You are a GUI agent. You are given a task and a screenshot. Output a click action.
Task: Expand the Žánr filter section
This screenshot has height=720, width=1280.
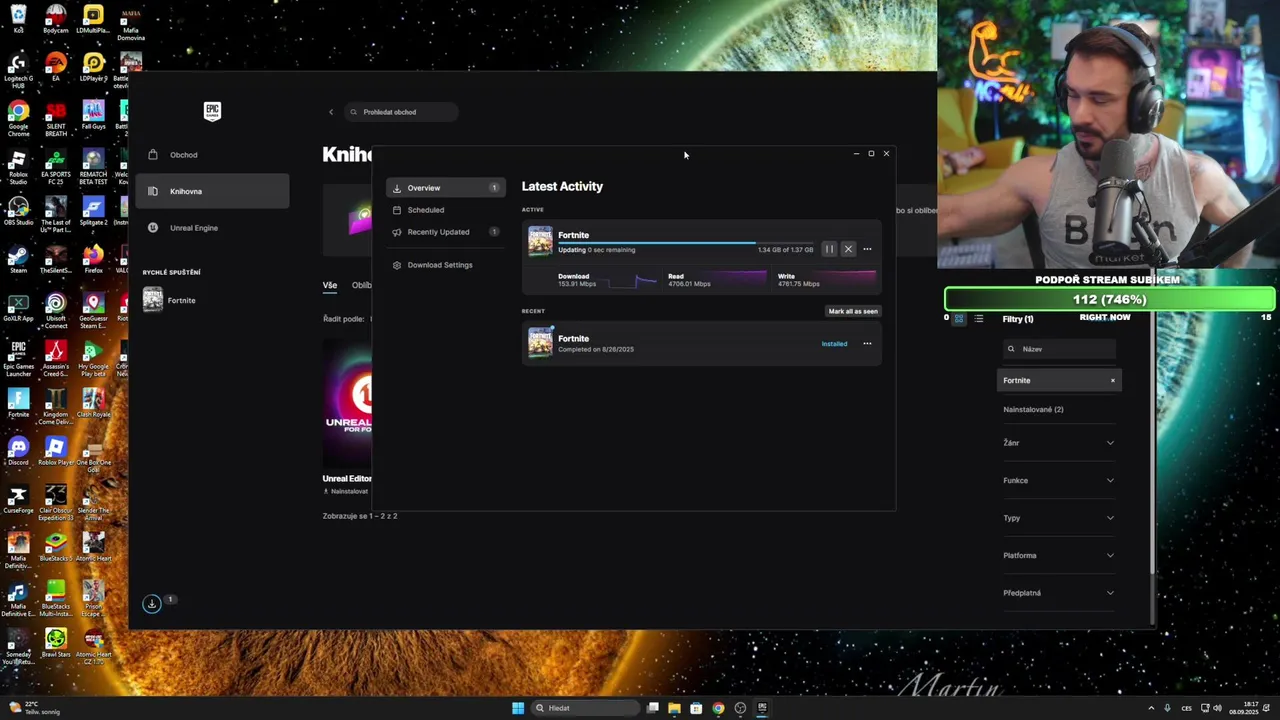click(x=1059, y=443)
